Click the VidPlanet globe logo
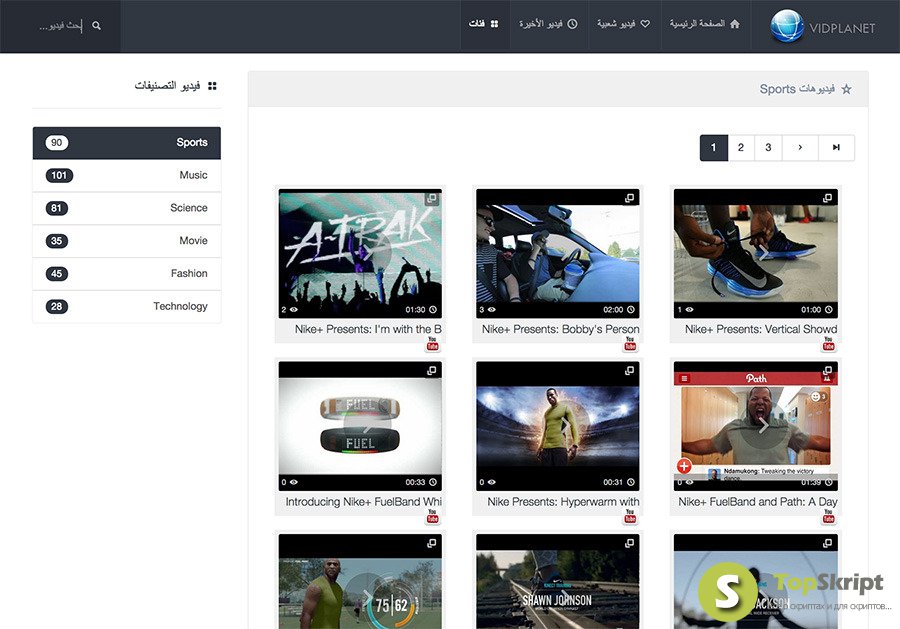Viewport: 900px width, 629px height. (786, 26)
